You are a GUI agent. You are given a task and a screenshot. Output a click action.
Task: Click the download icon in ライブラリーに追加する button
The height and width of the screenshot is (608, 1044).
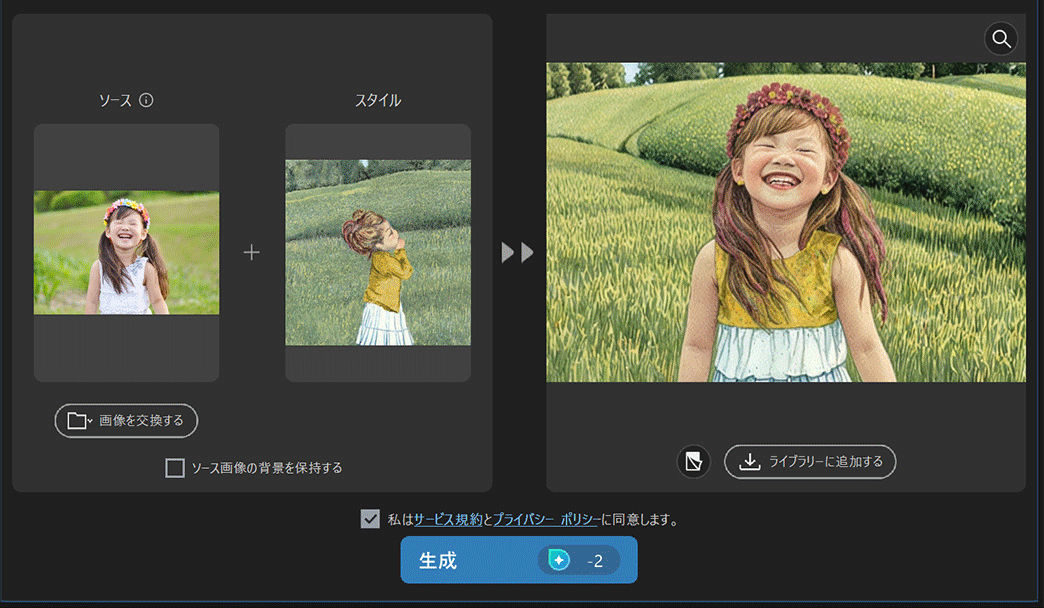(x=748, y=461)
